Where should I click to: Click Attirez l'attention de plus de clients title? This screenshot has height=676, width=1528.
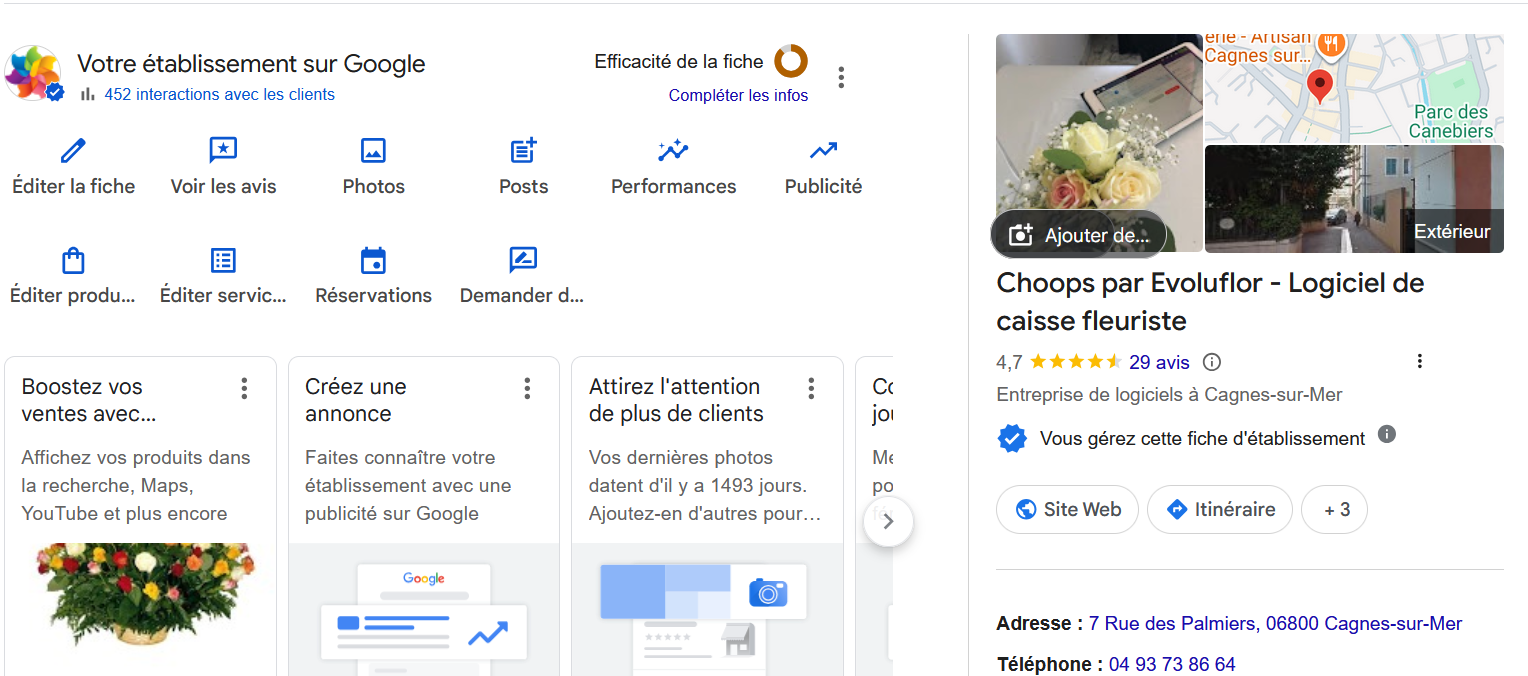676,400
